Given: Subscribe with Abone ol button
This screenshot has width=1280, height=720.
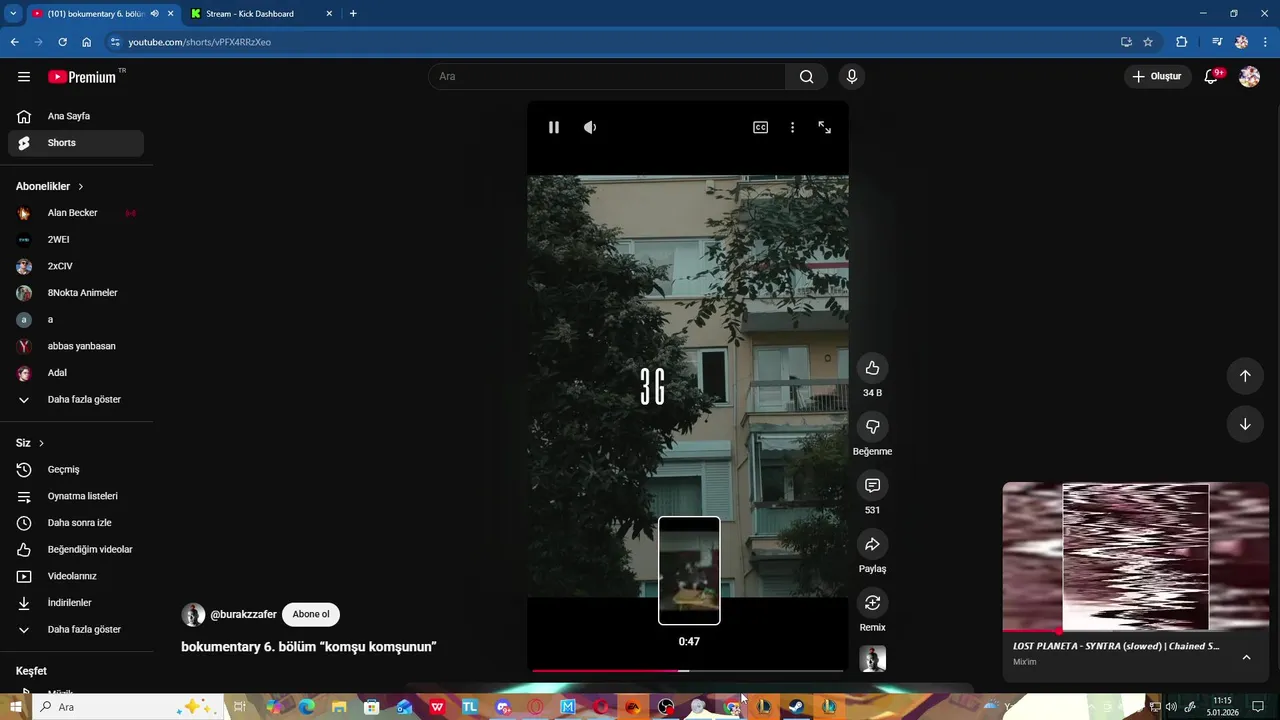Looking at the screenshot, I should click(x=311, y=615).
